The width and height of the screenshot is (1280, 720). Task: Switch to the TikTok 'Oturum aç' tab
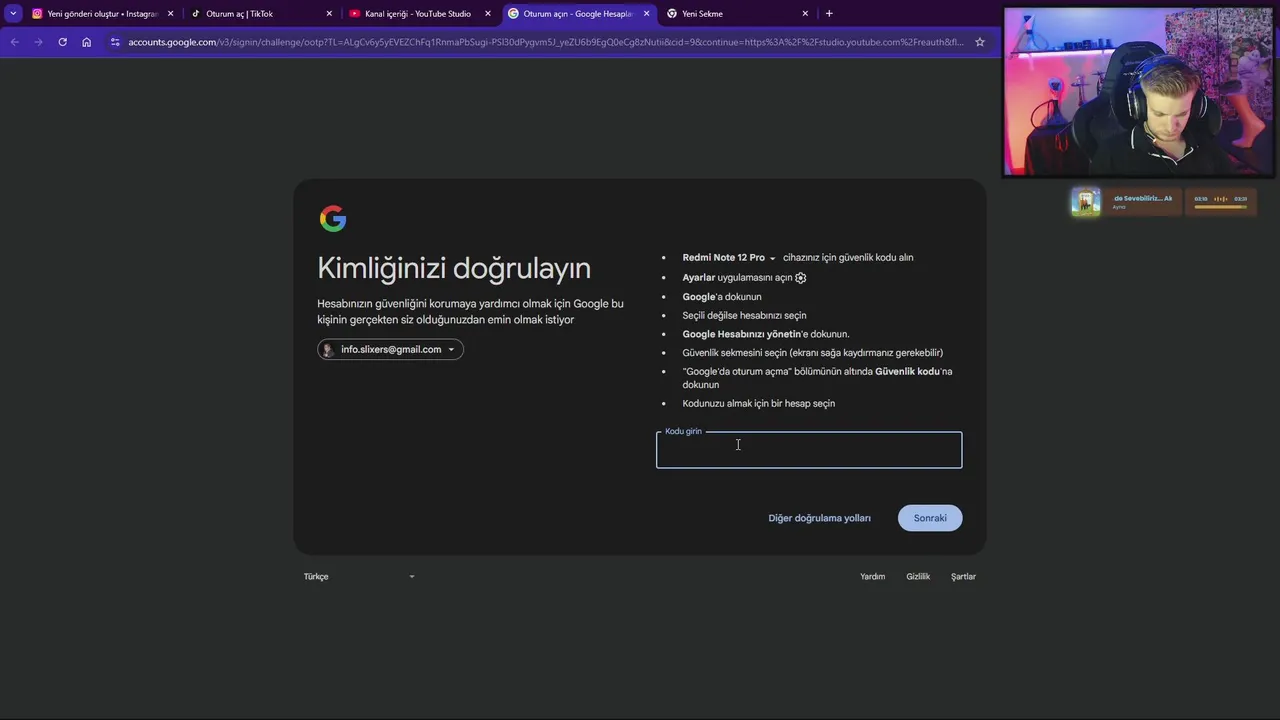260,14
